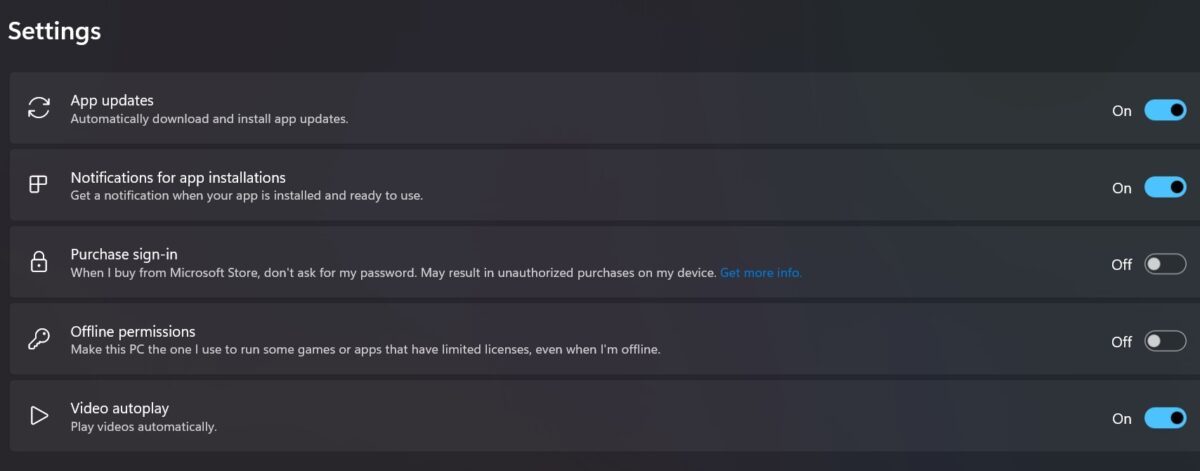Viewport: 1200px width, 471px height.
Task: Click the Video autoplay title label
Action: coord(118,408)
